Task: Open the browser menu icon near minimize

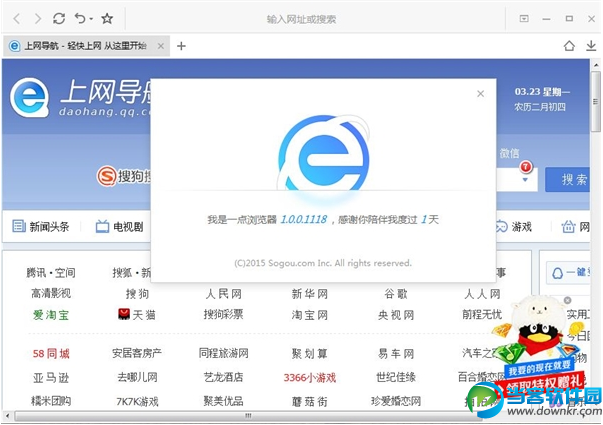Action: 524,18
